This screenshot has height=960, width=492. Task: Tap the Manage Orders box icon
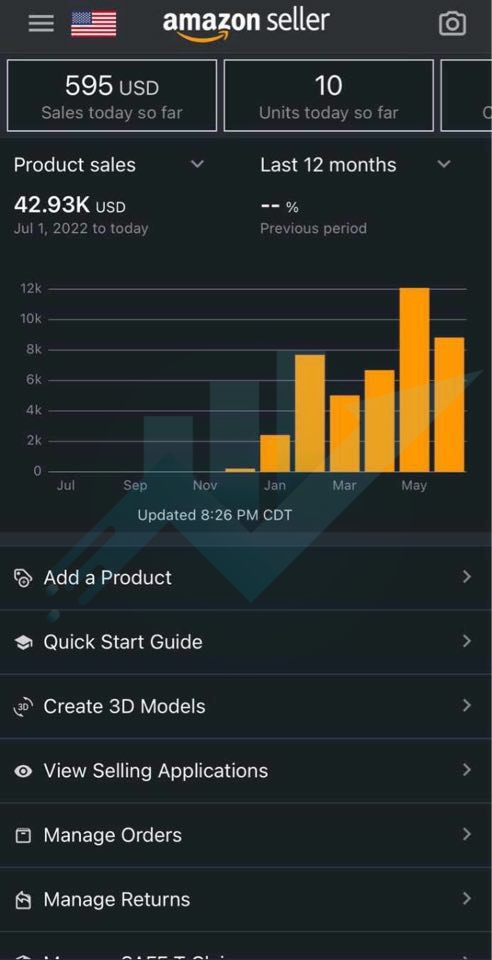coord(23,835)
